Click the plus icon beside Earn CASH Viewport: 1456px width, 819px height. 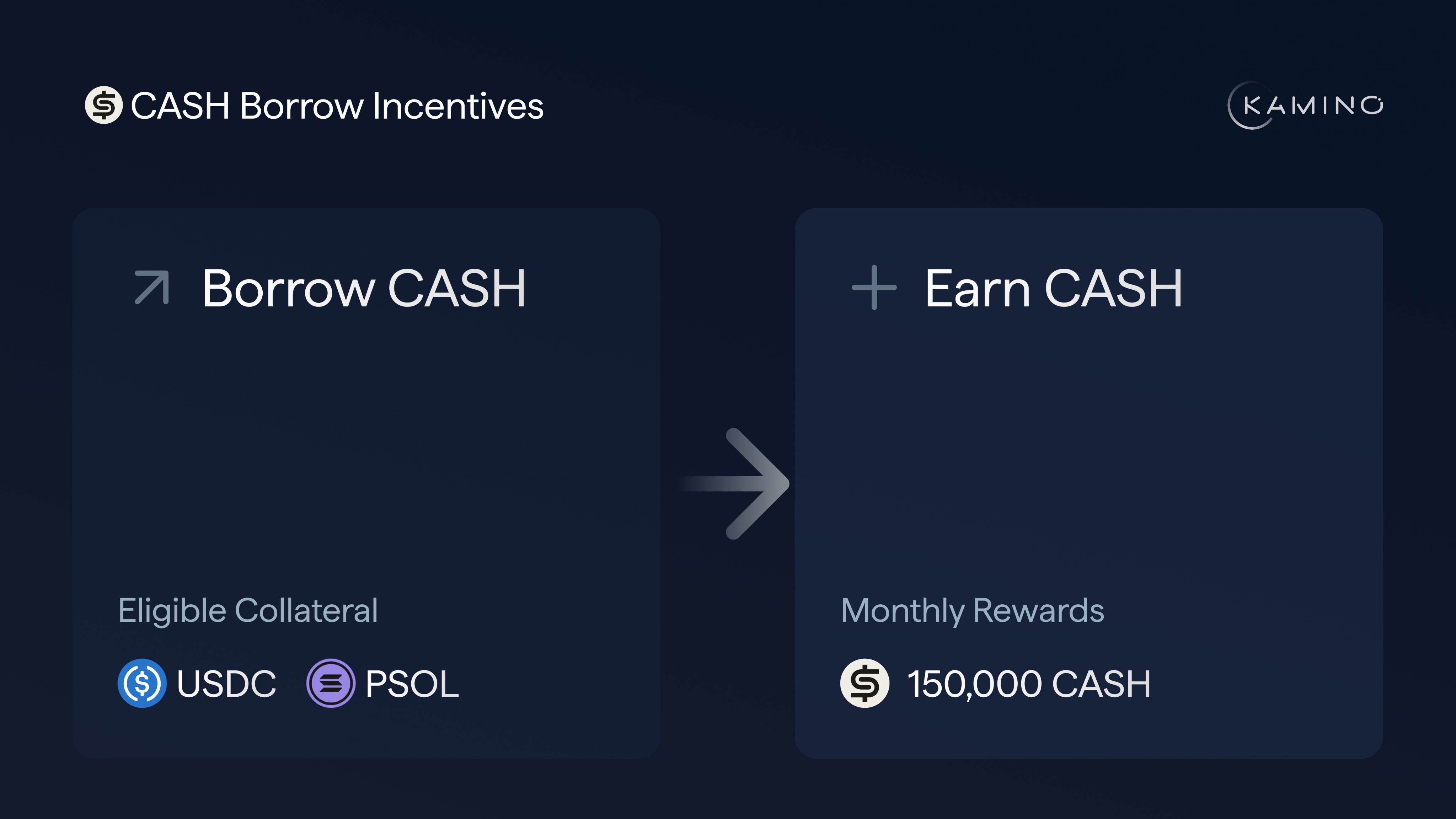point(874,287)
